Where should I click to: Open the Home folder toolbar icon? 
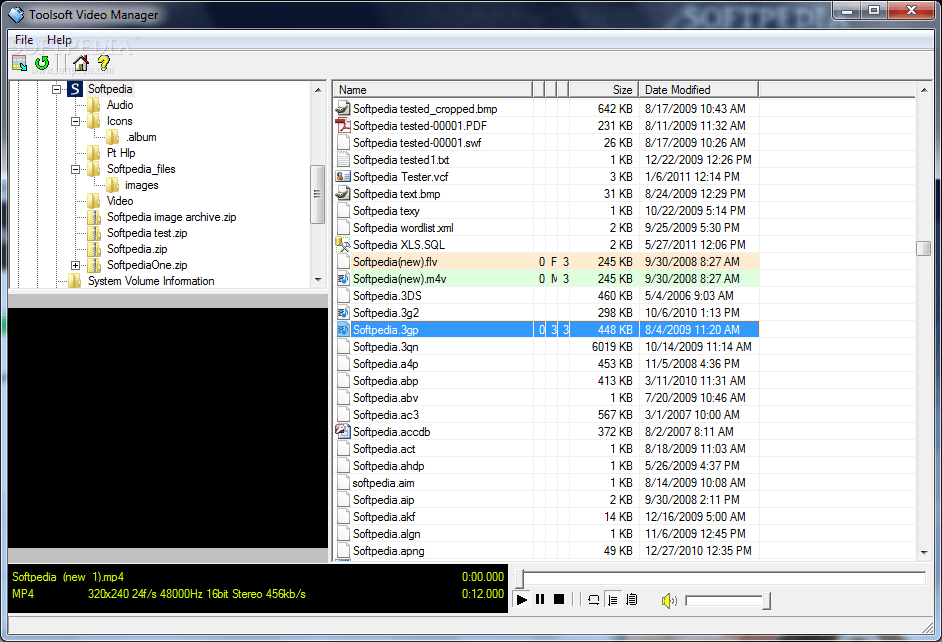[x=80, y=63]
